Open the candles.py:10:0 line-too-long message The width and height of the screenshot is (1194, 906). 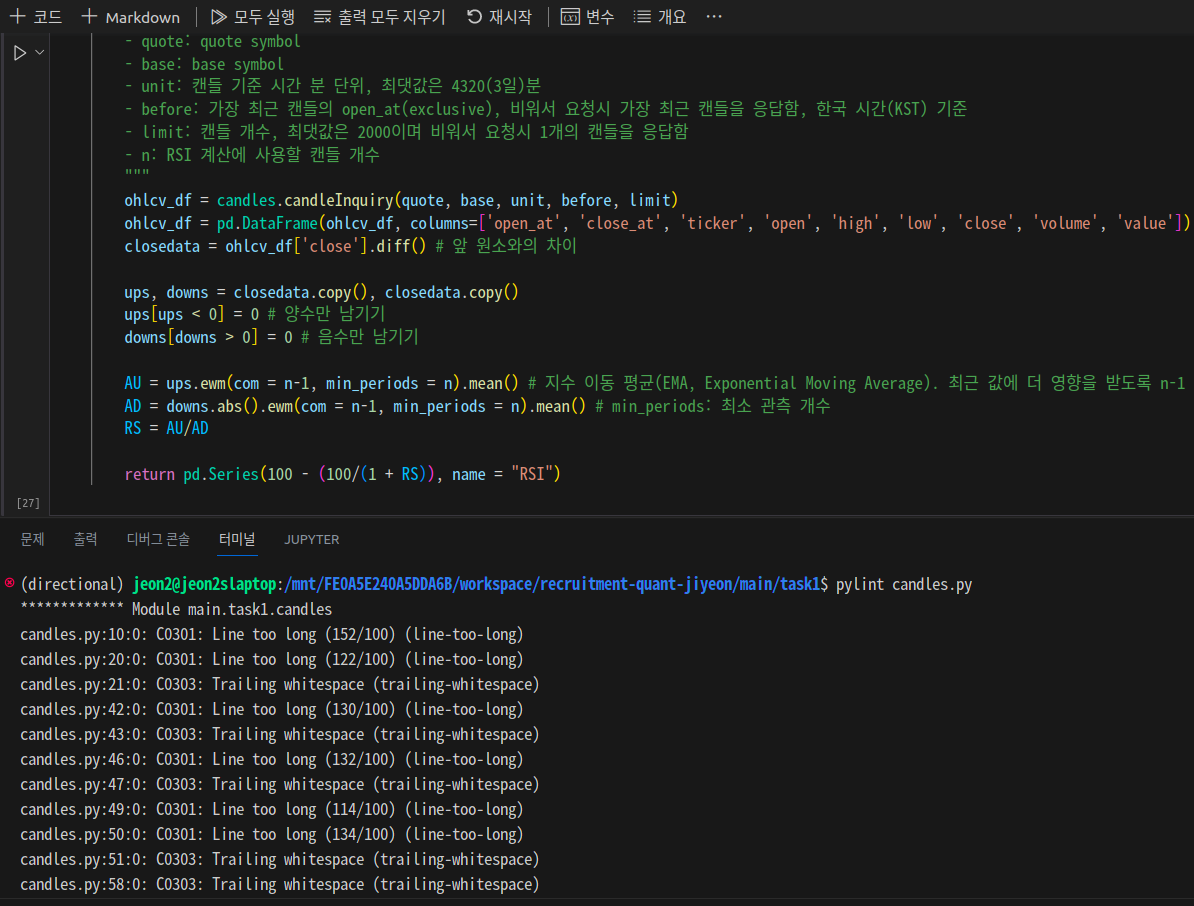[272, 634]
